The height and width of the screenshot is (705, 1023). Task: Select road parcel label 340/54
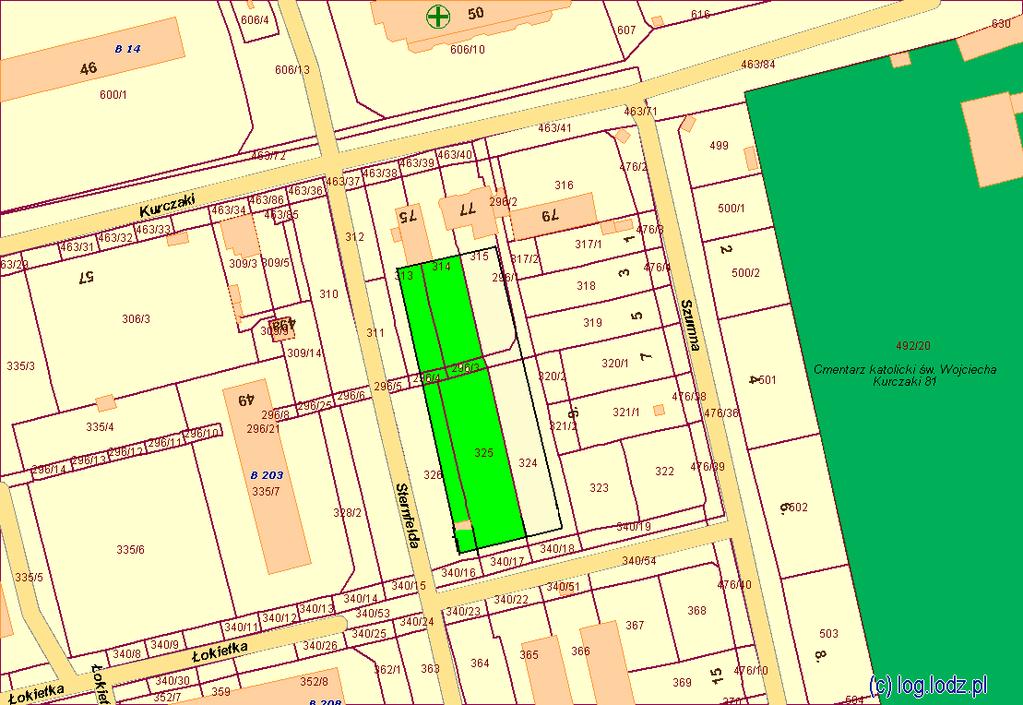point(639,561)
